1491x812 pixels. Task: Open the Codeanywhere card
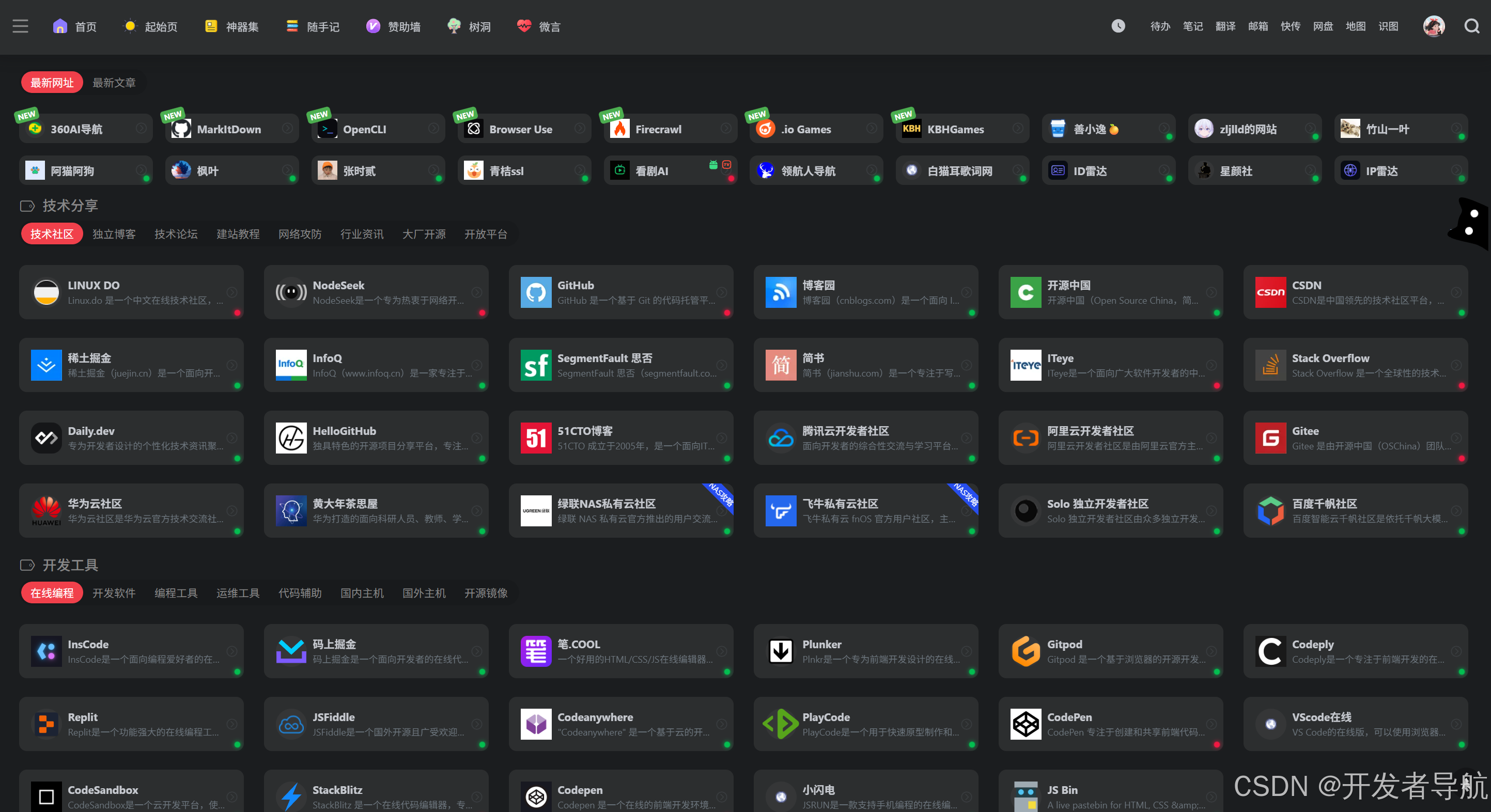click(620, 724)
